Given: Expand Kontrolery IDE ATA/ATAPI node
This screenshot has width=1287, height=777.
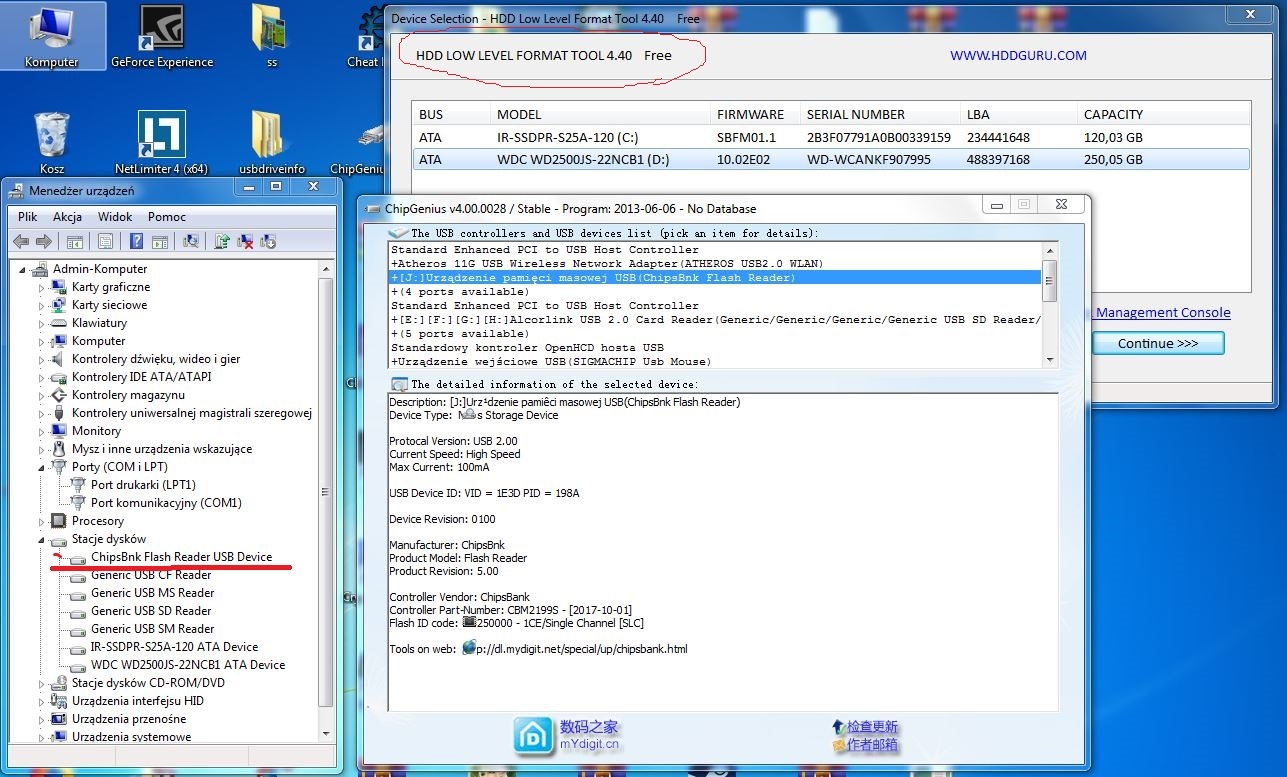Looking at the screenshot, I should click(42, 377).
